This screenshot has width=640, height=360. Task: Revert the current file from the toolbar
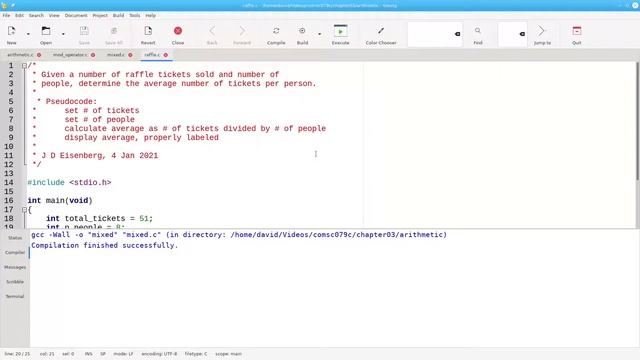coord(148,31)
